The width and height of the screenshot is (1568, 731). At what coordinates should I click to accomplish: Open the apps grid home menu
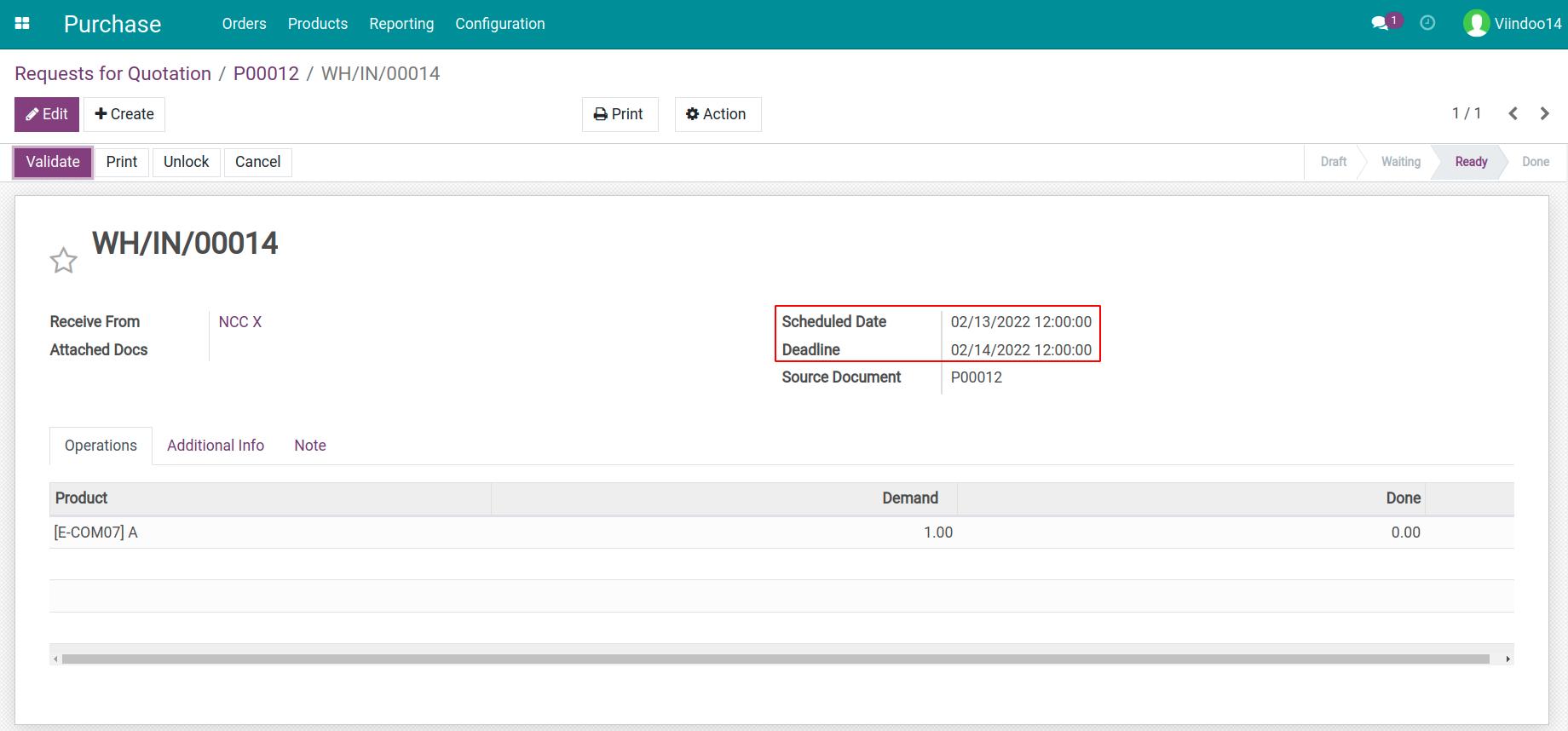pyautogui.click(x=23, y=24)
